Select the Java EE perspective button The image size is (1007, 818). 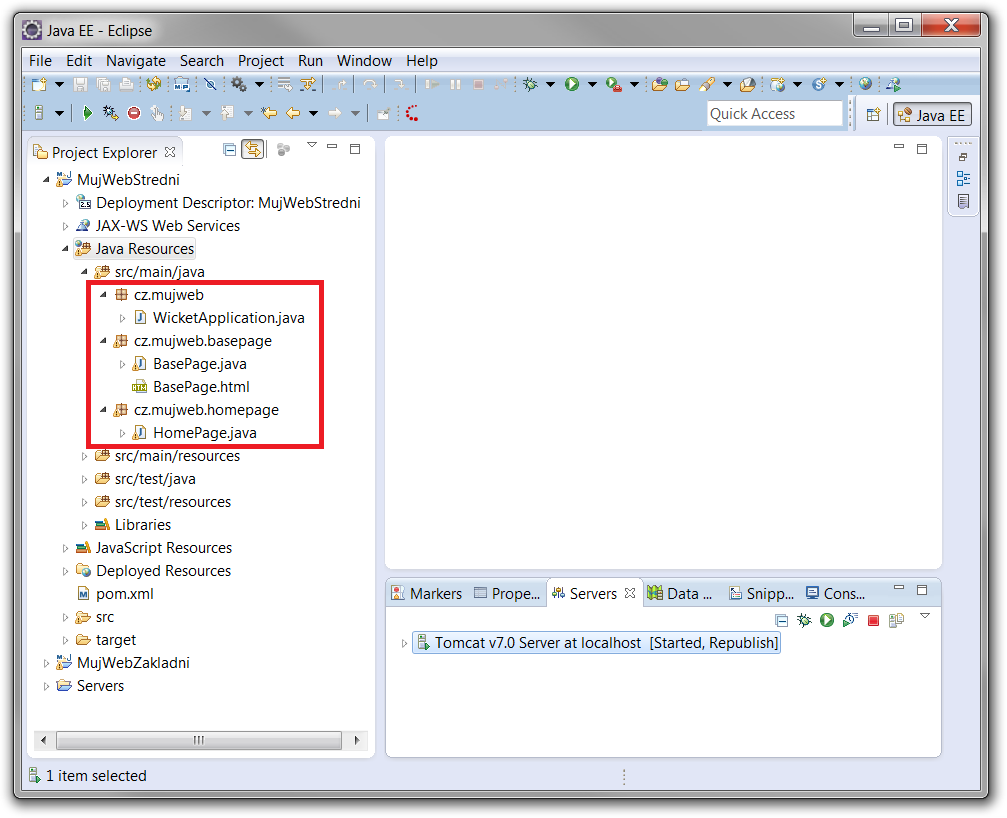[931, 115]
